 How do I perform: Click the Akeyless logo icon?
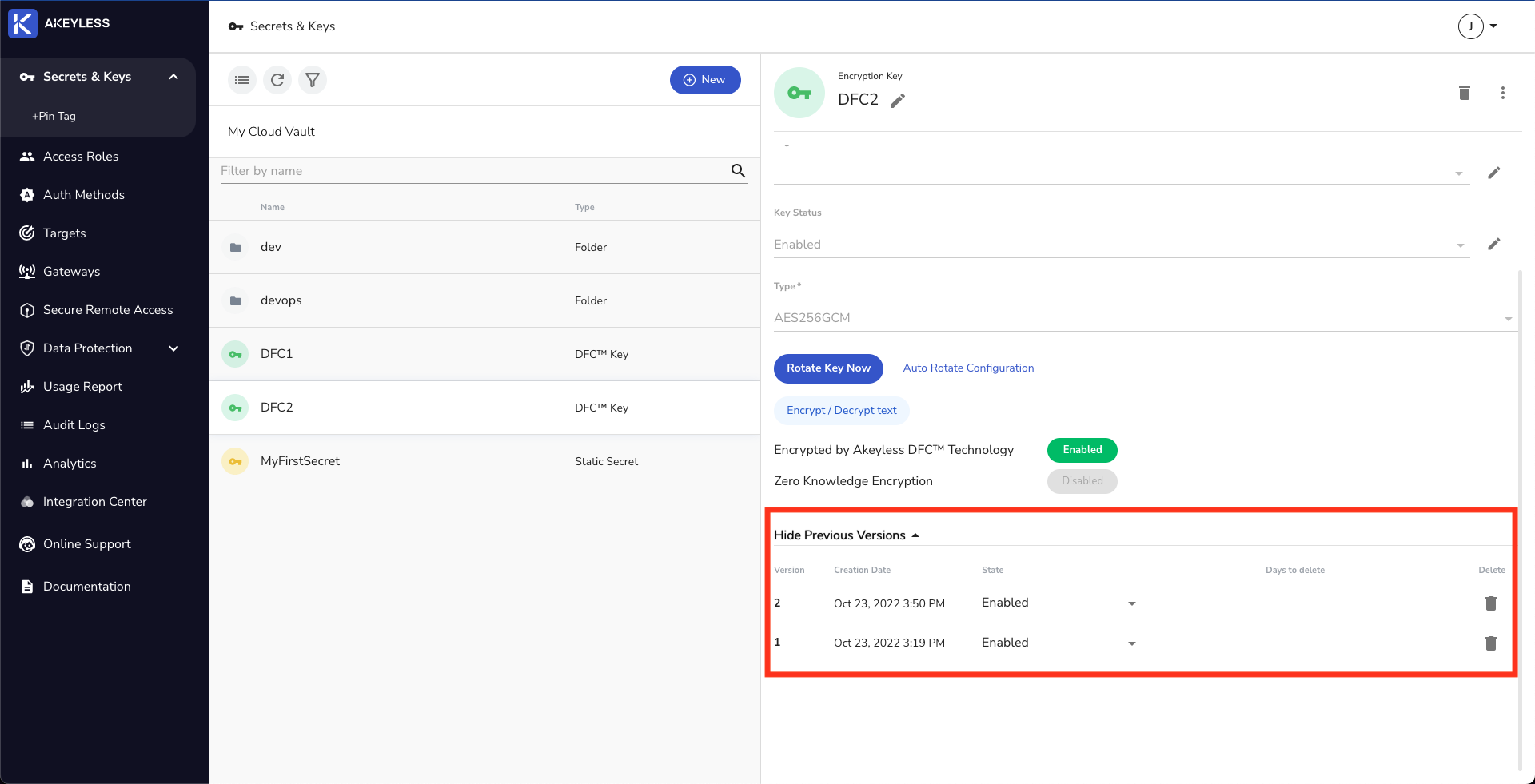click(22, 23)
